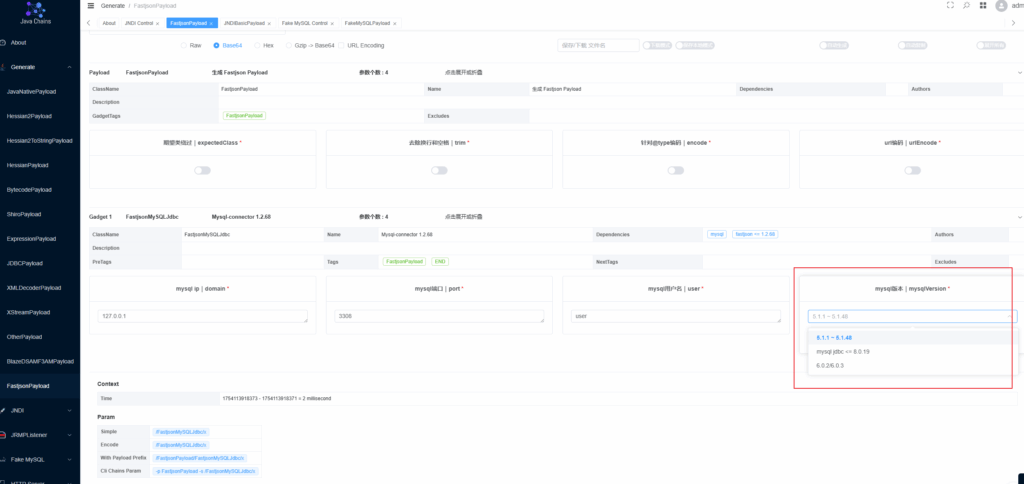Click the hamburger menu collapse icon
Screen dimensions: 1024x484
(x=91, y=6)
